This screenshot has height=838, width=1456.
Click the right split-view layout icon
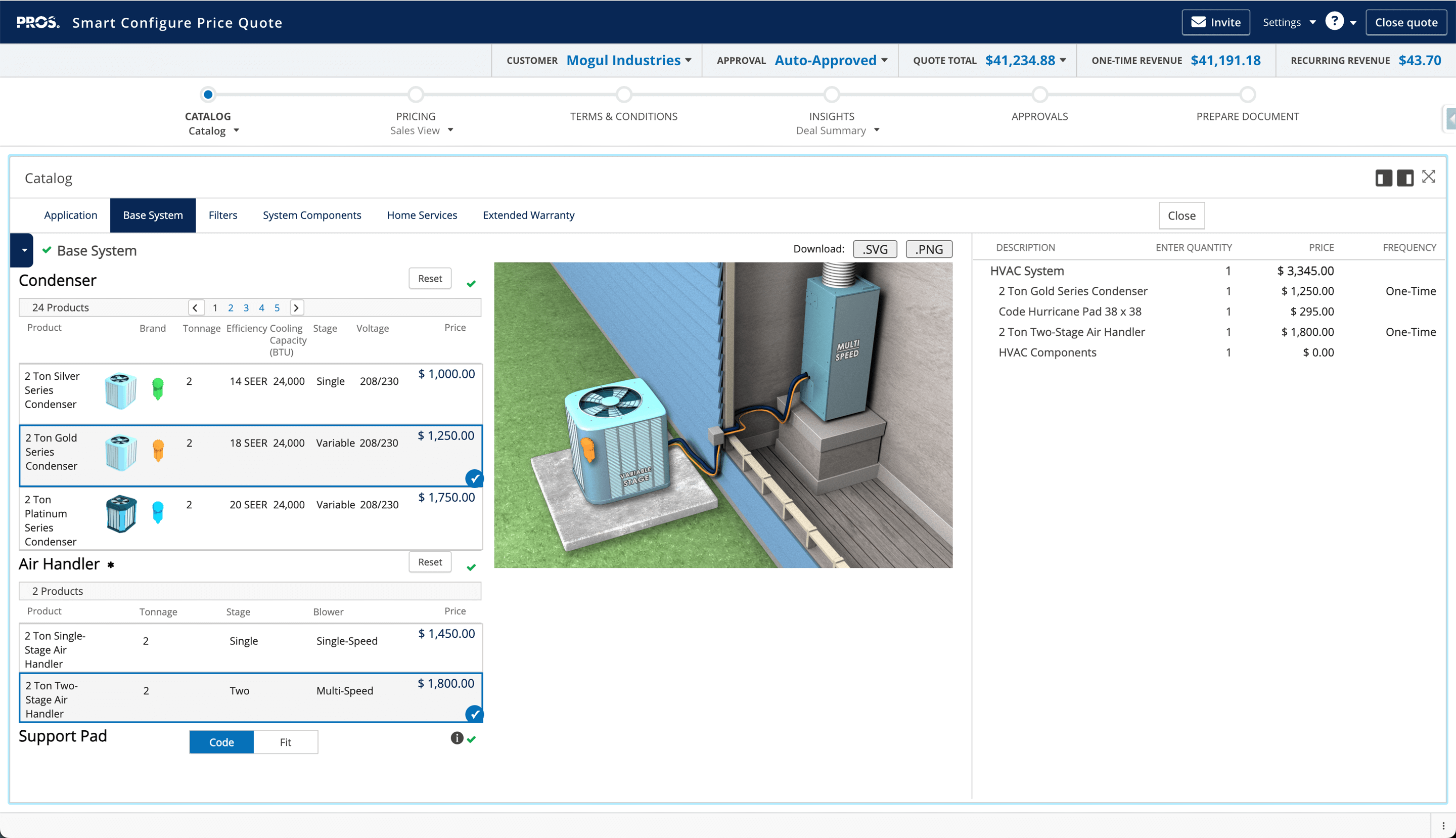[1405, 178]
